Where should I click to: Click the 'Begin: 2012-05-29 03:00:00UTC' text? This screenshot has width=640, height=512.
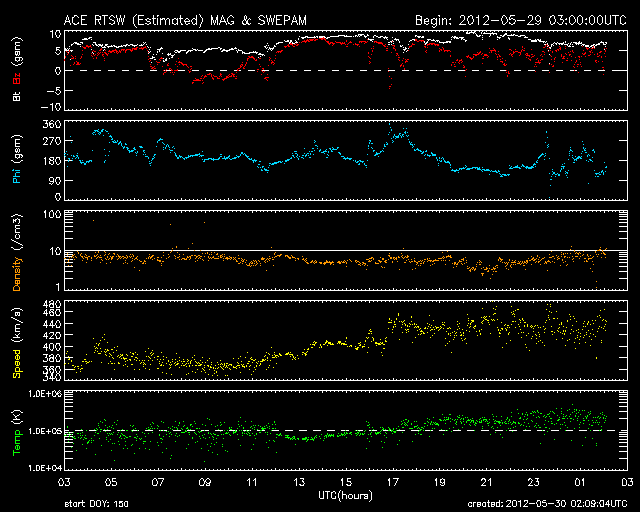click(521, 20)
